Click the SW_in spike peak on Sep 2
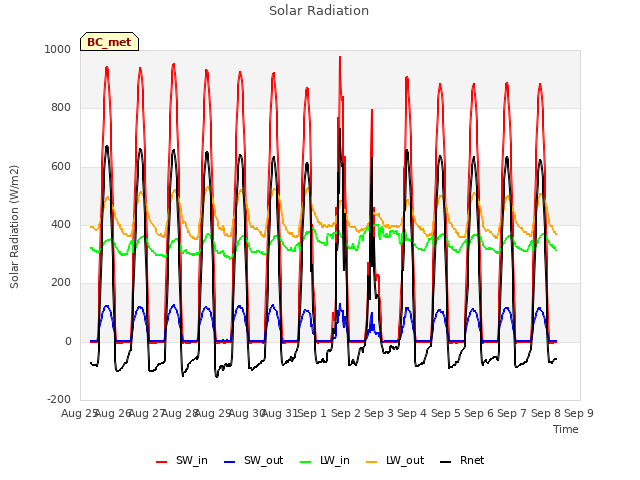 [x=340, y=58]
